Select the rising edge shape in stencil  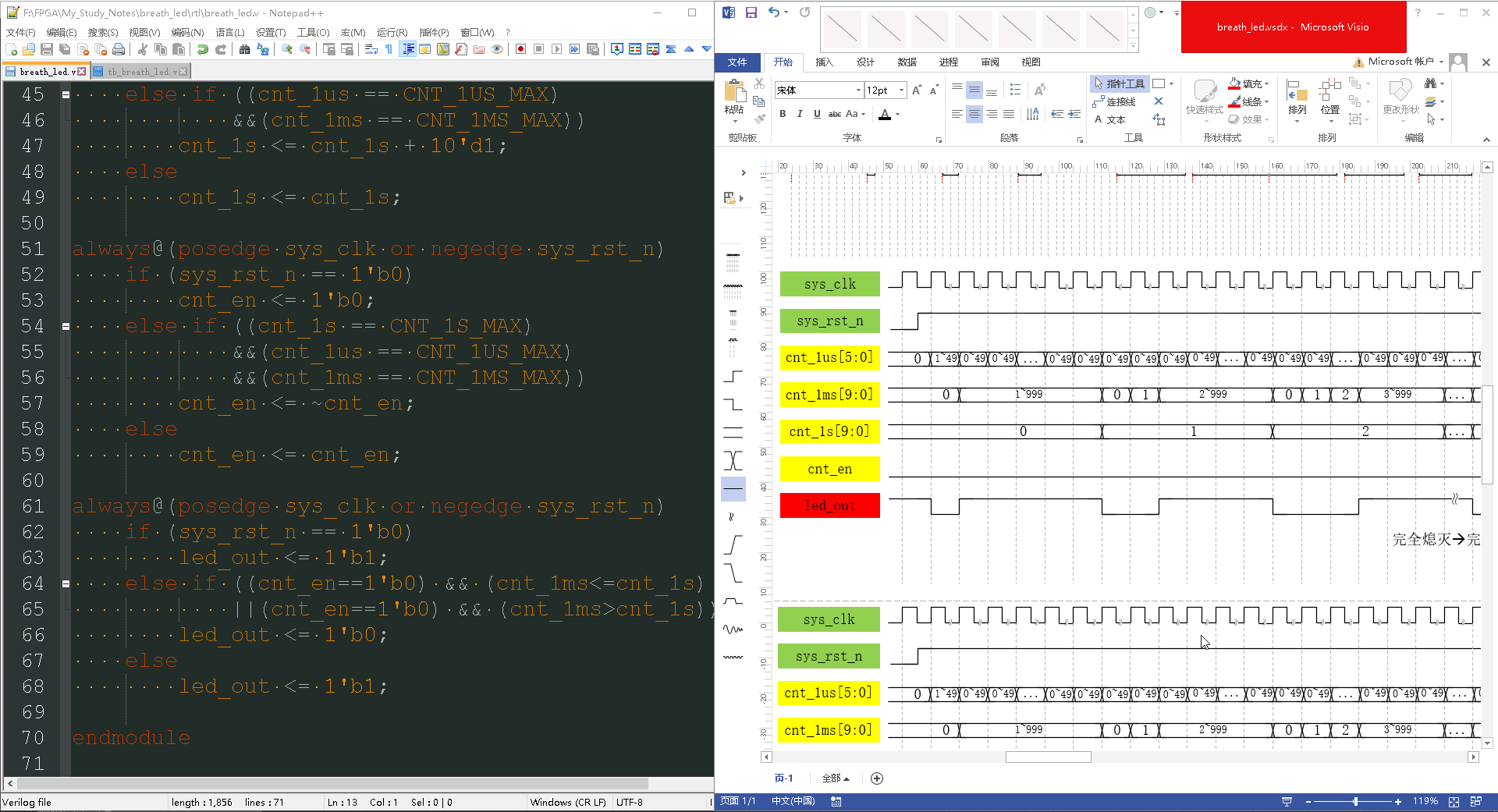click(733, 377)
